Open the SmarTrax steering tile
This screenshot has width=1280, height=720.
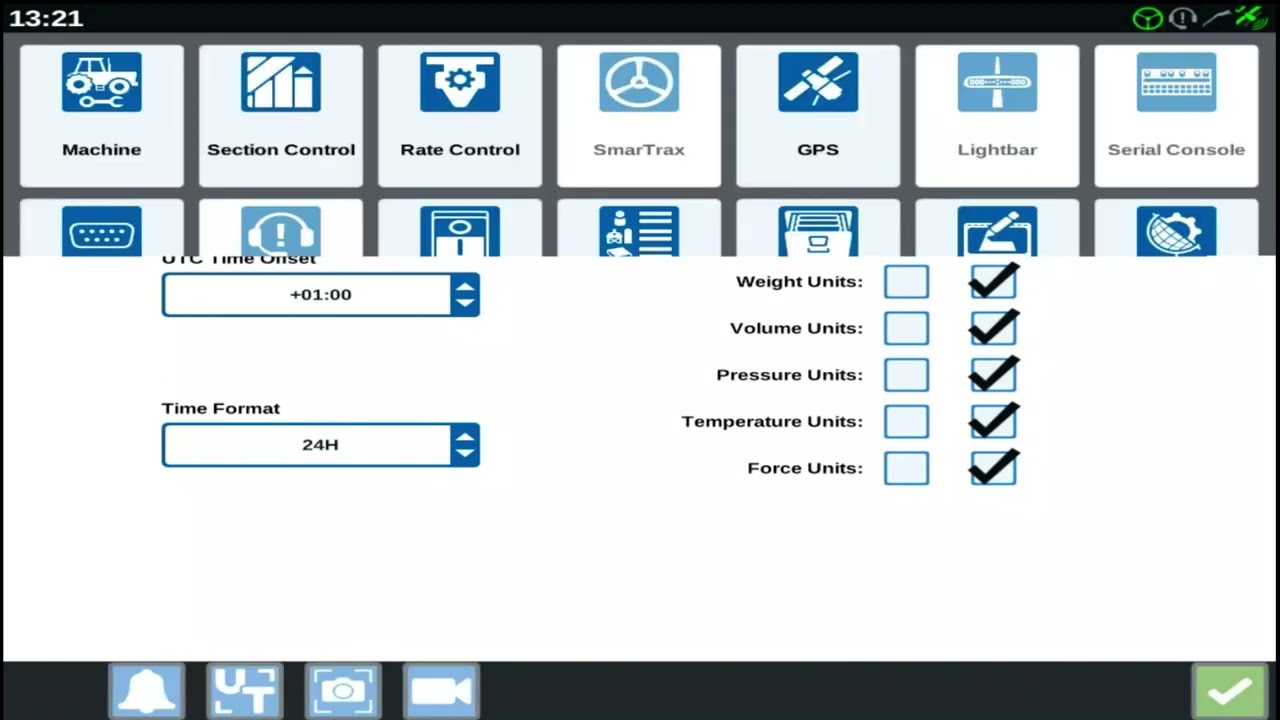click(x=639, y=116)
